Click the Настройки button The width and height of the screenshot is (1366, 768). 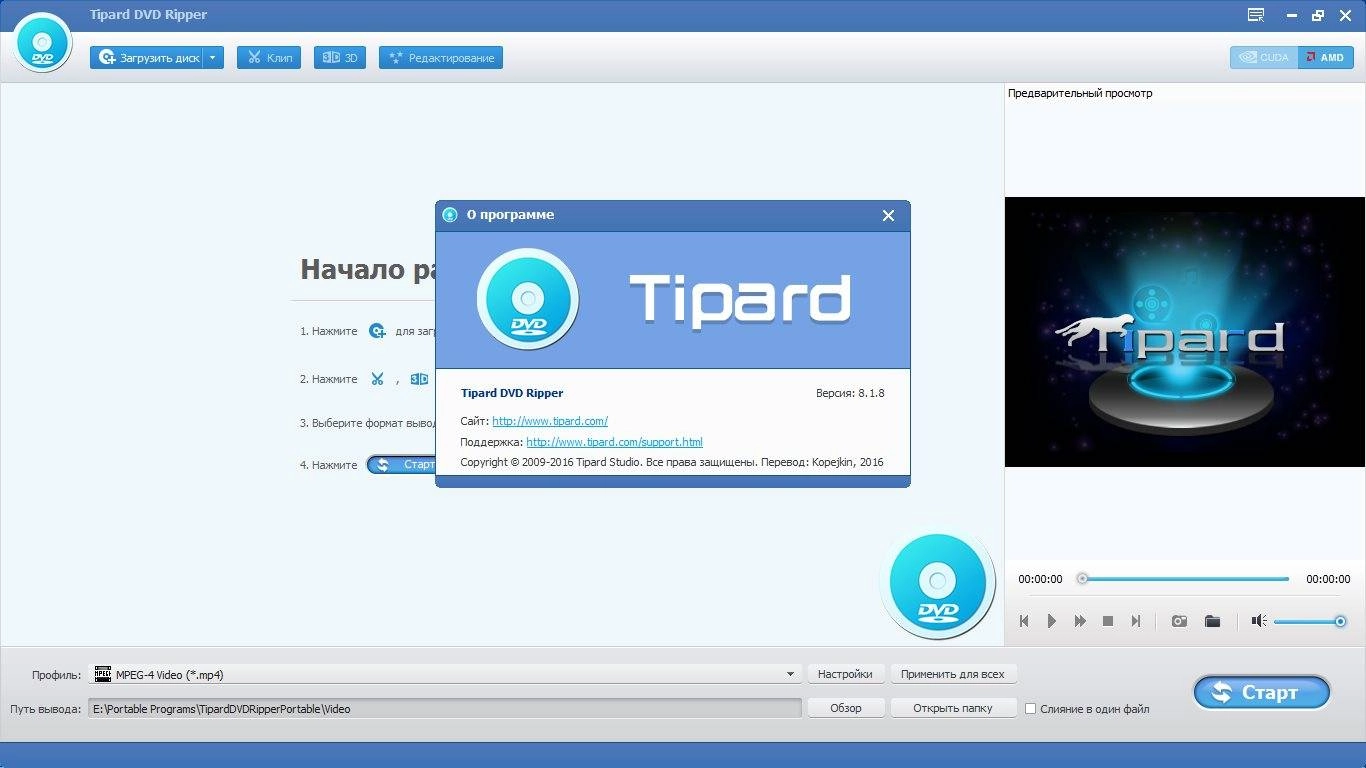point(845,674)
